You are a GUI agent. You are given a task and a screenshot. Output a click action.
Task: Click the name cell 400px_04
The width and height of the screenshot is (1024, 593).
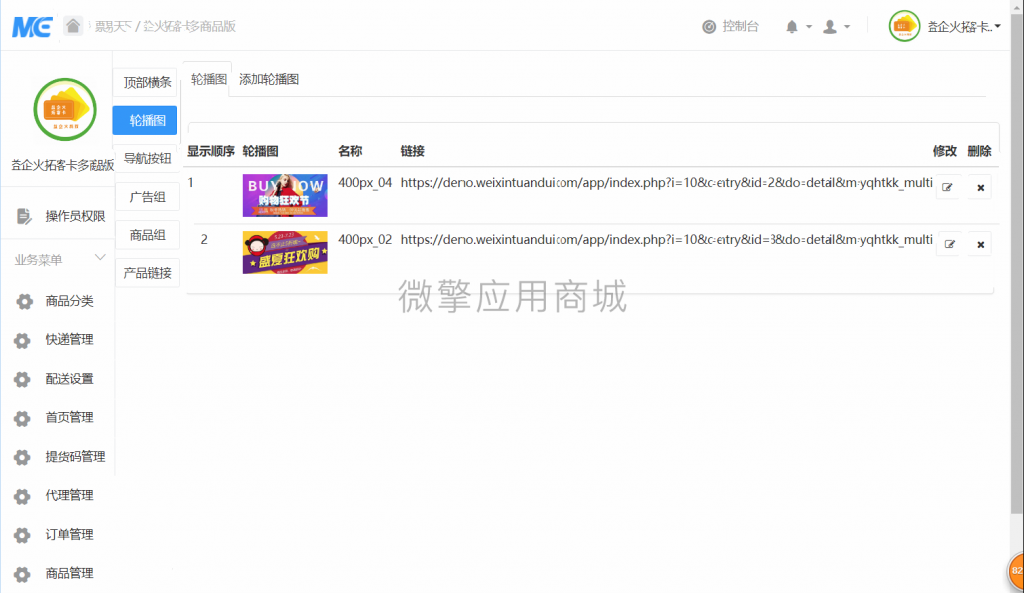click(365, 183)
